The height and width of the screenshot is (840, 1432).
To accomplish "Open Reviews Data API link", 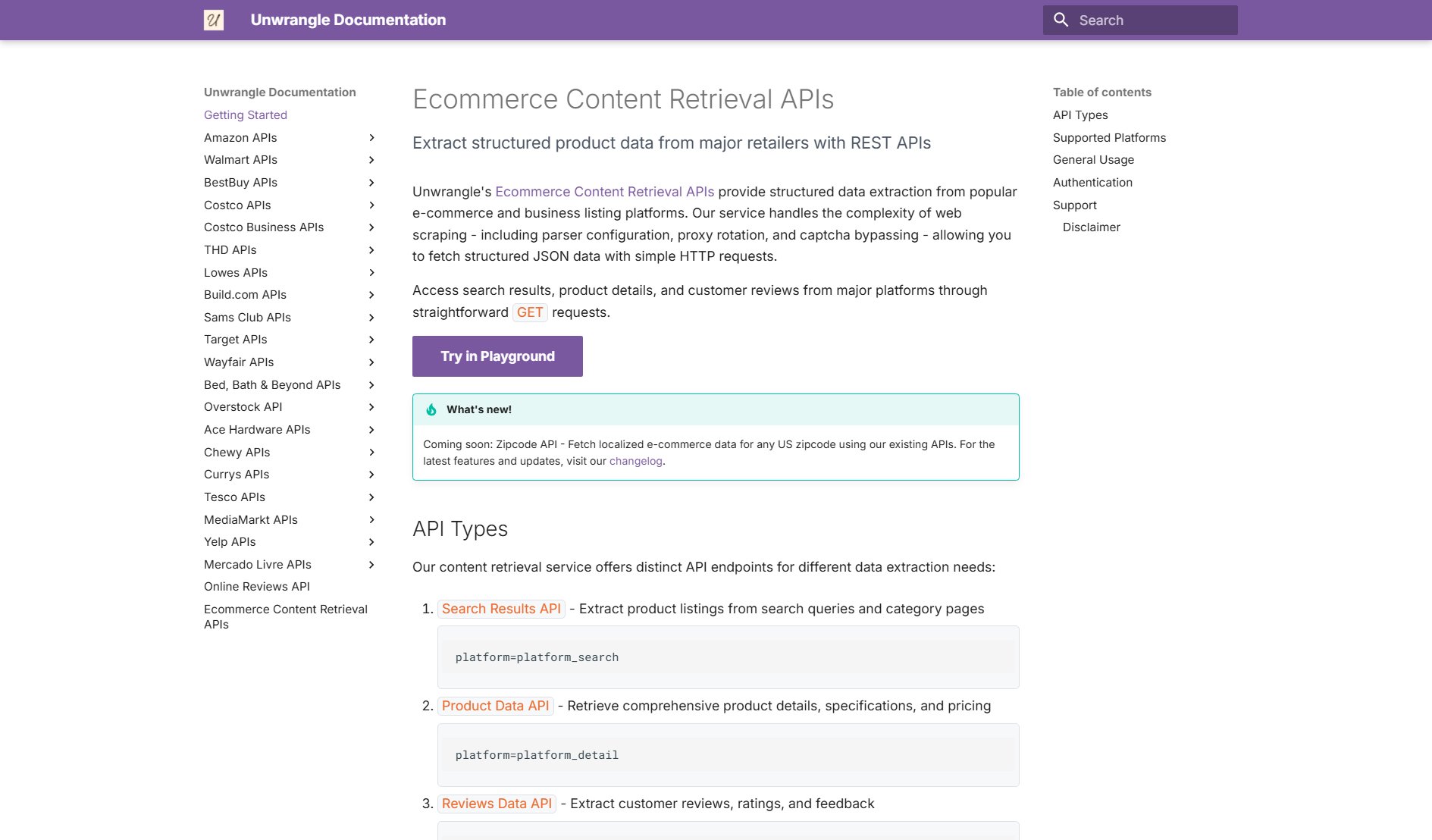I will 497,804.
